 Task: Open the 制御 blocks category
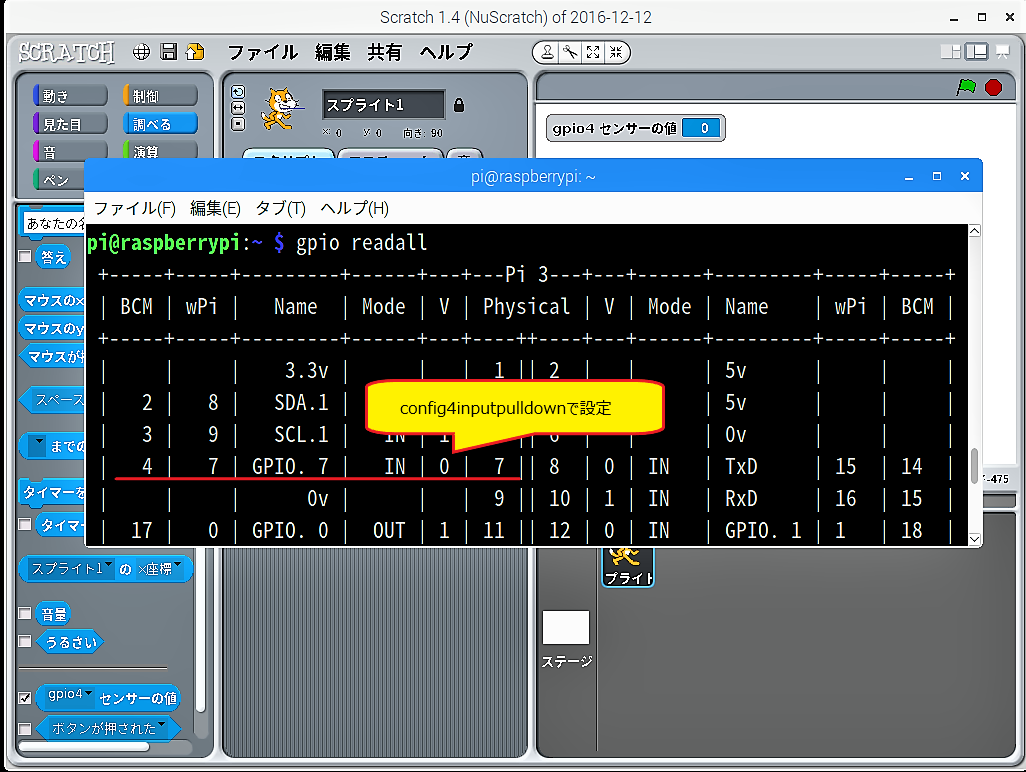coord(160,96)
